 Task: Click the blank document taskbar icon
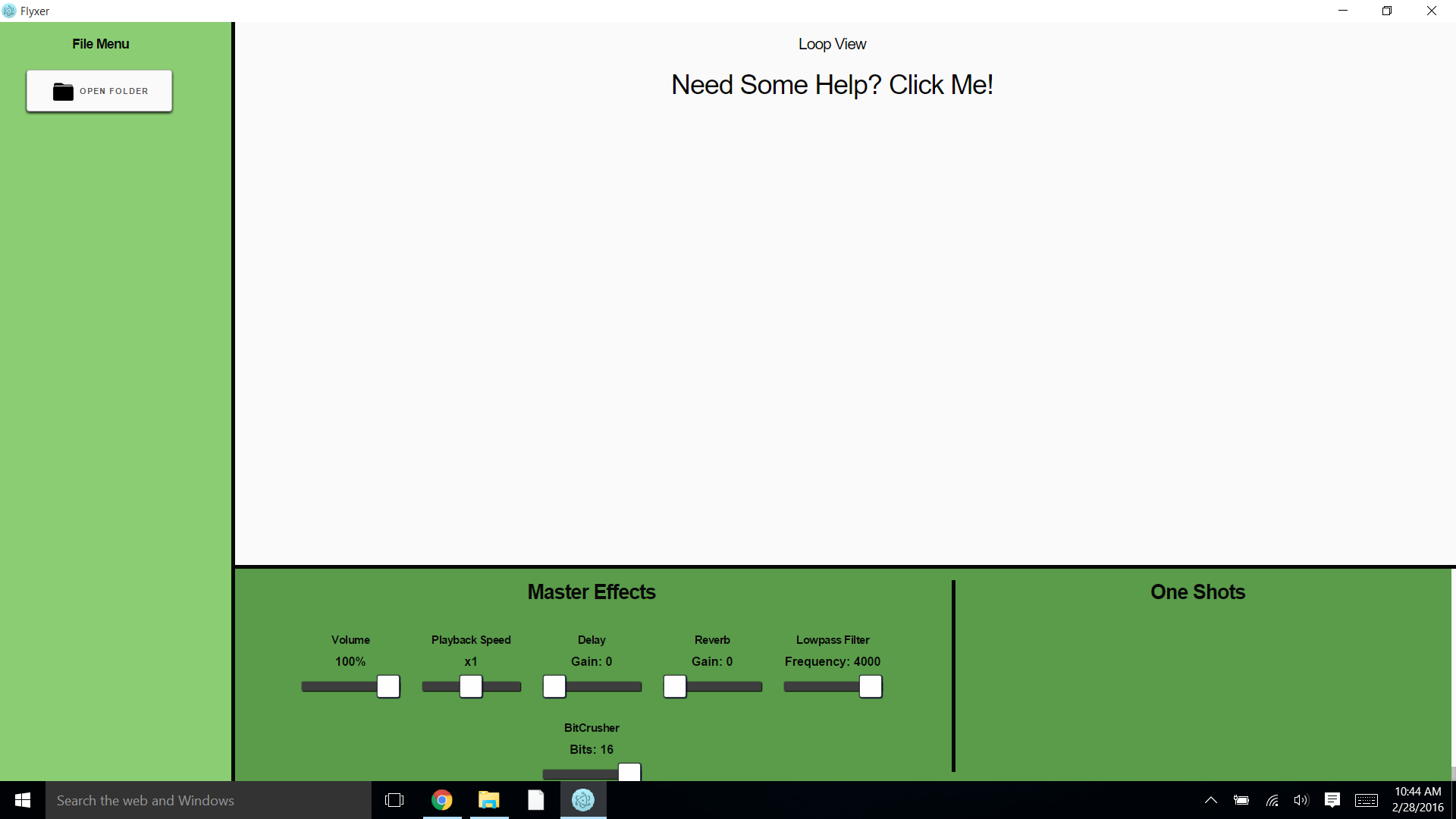point(536,800)
